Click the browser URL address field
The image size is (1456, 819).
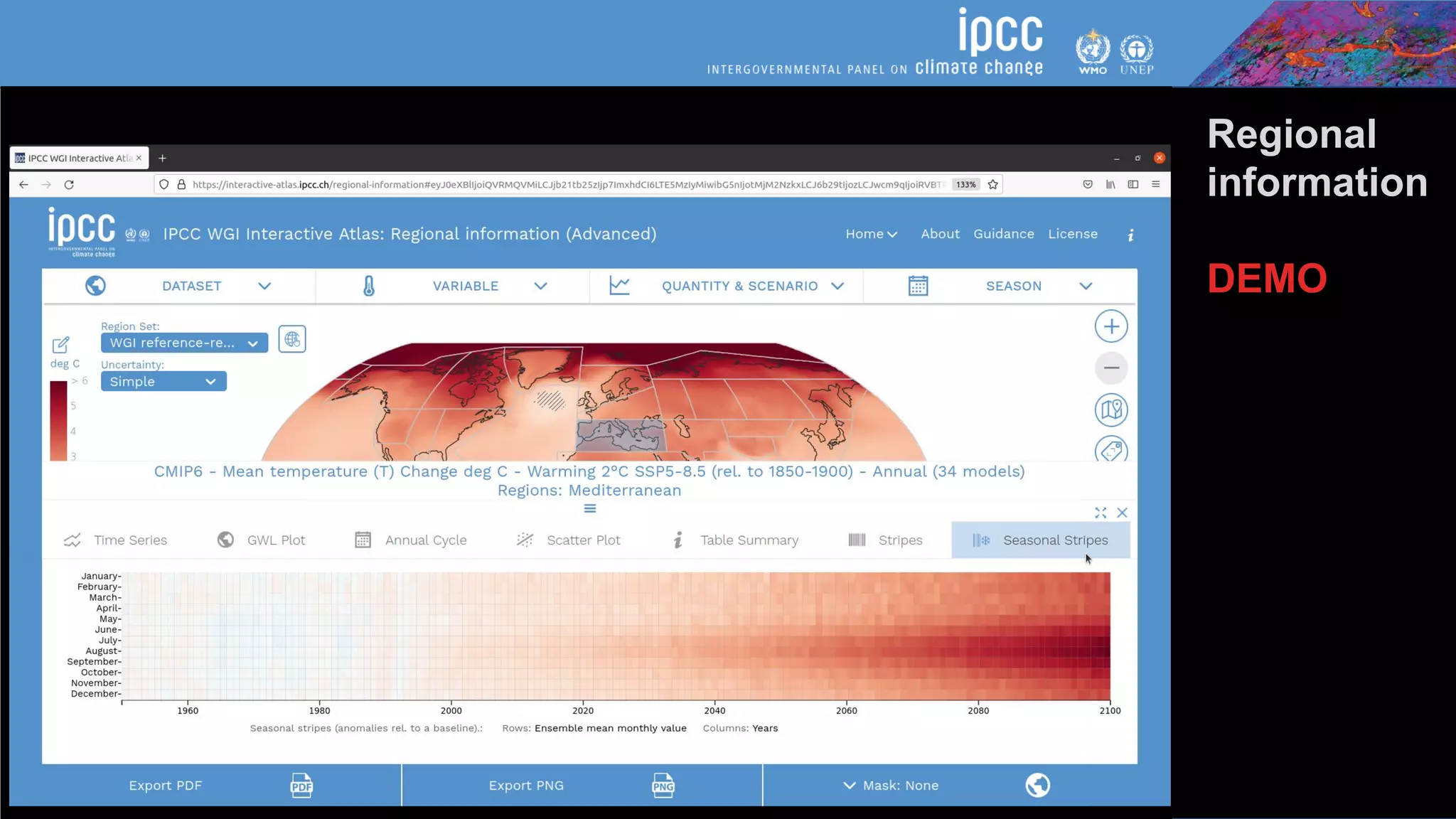(569, 185)
